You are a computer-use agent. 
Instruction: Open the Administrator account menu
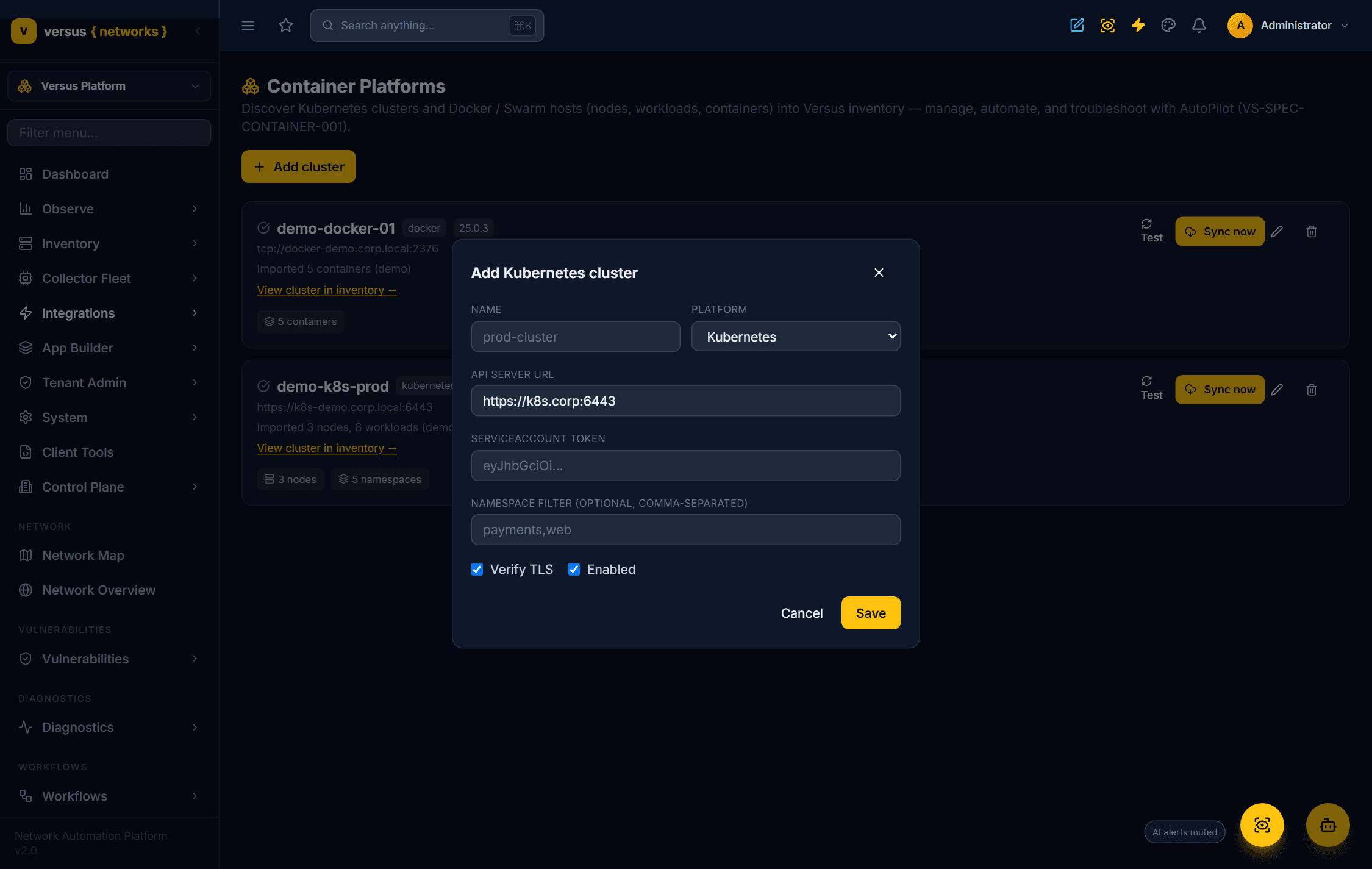point(1288,26)
